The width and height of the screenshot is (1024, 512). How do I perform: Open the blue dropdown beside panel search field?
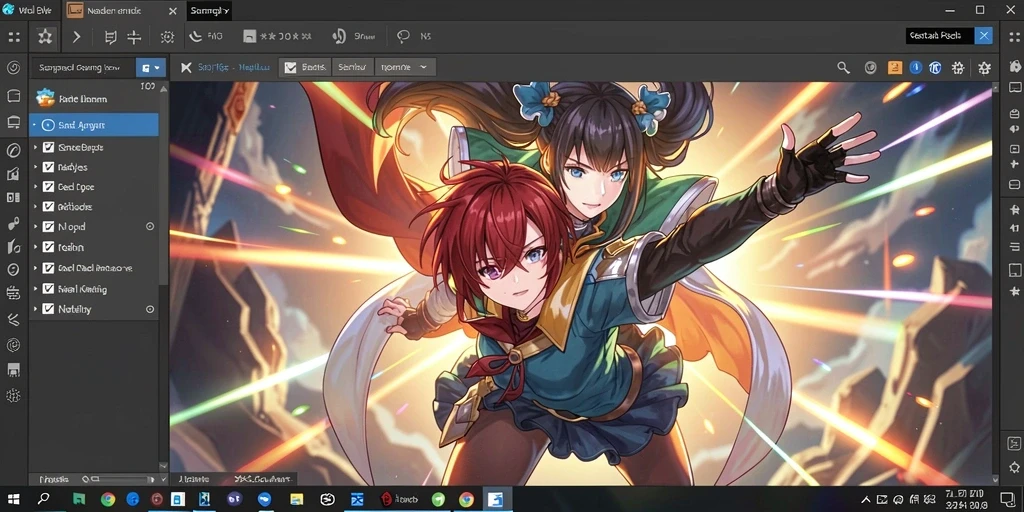click(x=151, y=67)
